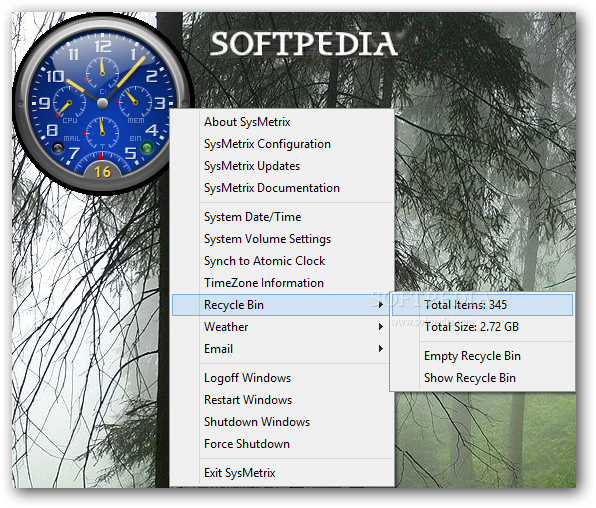
Task: Choose Empty Recycle Bin
Action: tap(482, 356)
